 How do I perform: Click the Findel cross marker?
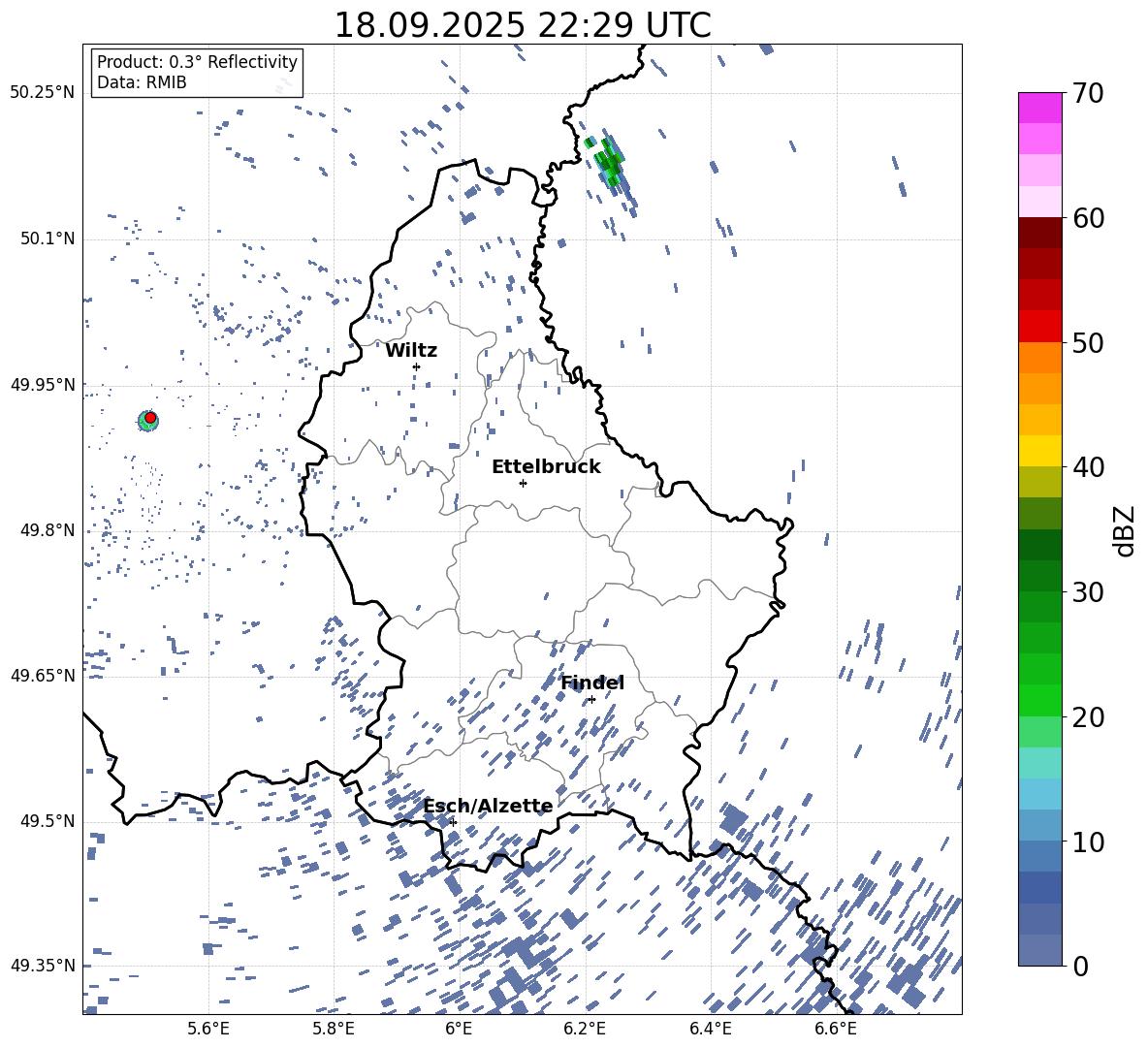click(x=591, y=700)
